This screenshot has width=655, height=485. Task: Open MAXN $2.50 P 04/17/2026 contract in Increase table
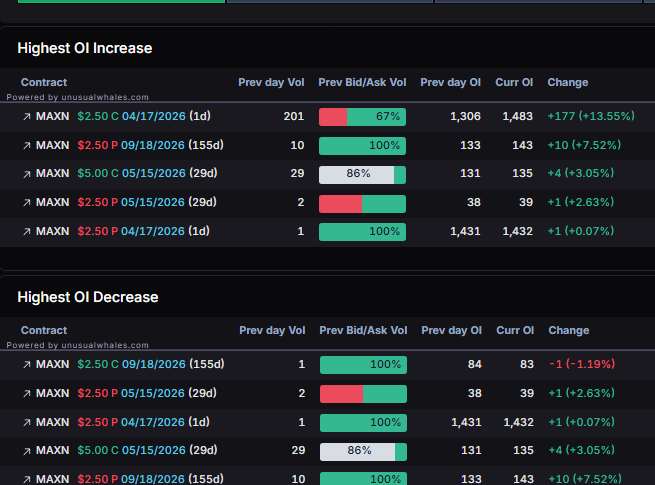(x=123, y=231)
